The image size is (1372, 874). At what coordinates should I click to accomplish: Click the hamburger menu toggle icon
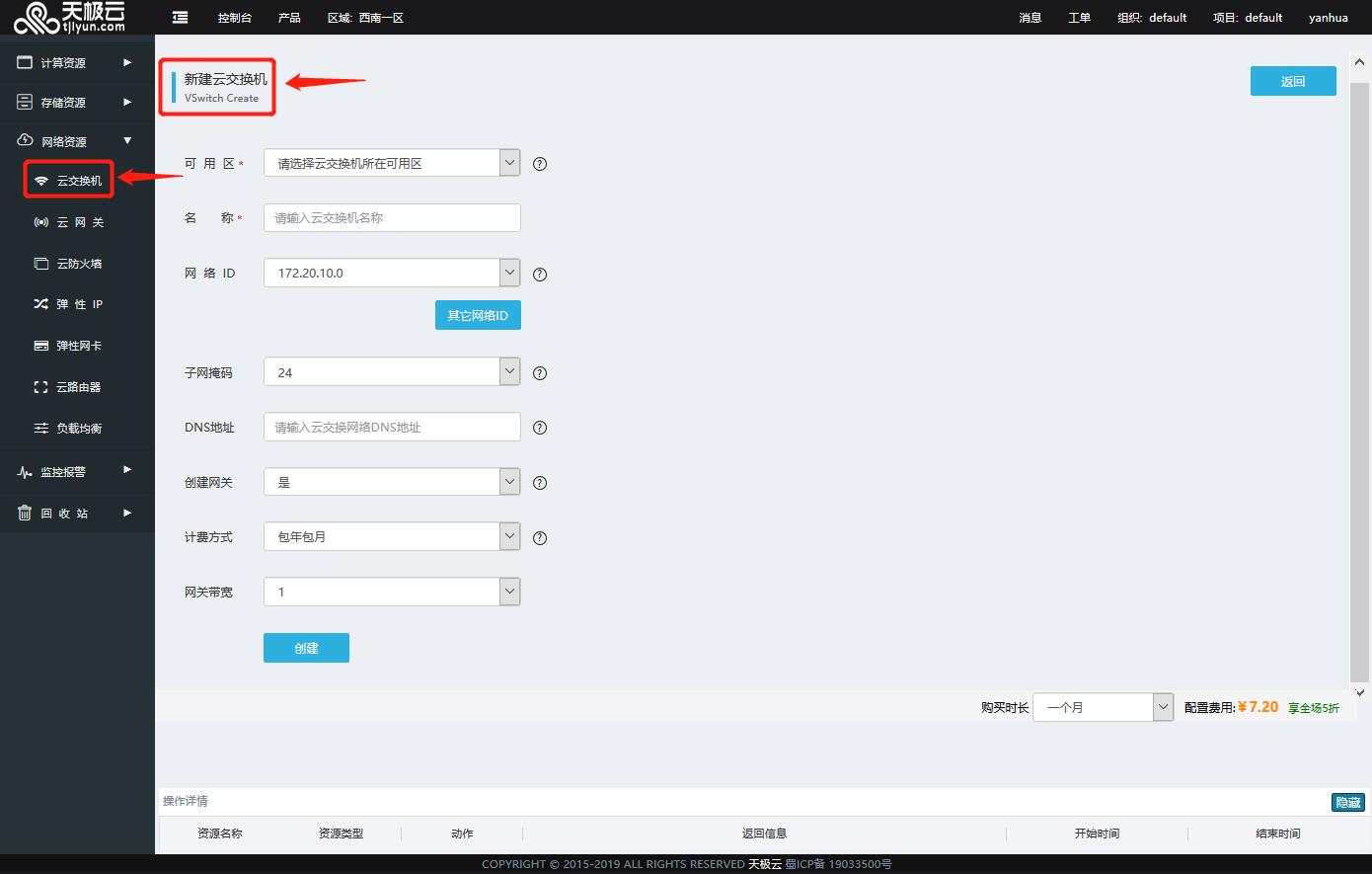tap(180, 18)
